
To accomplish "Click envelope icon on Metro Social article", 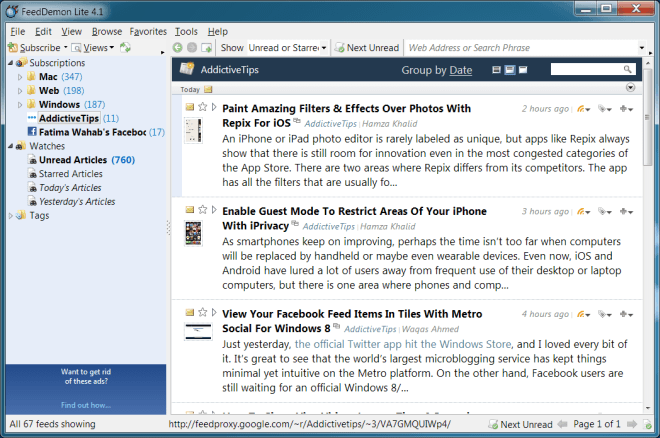I will point(189,314).
